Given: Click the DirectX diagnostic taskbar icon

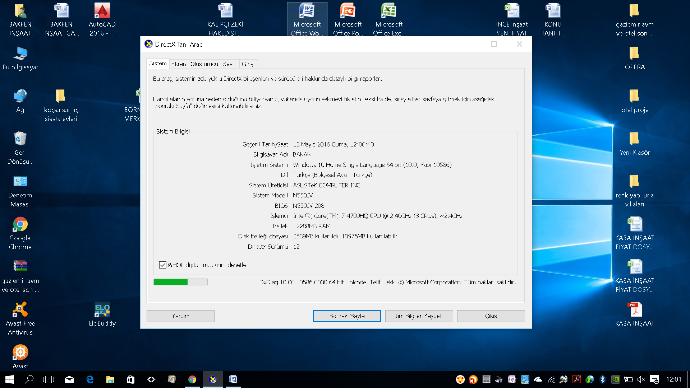Looking at the screenshot, I should (213, 379).
